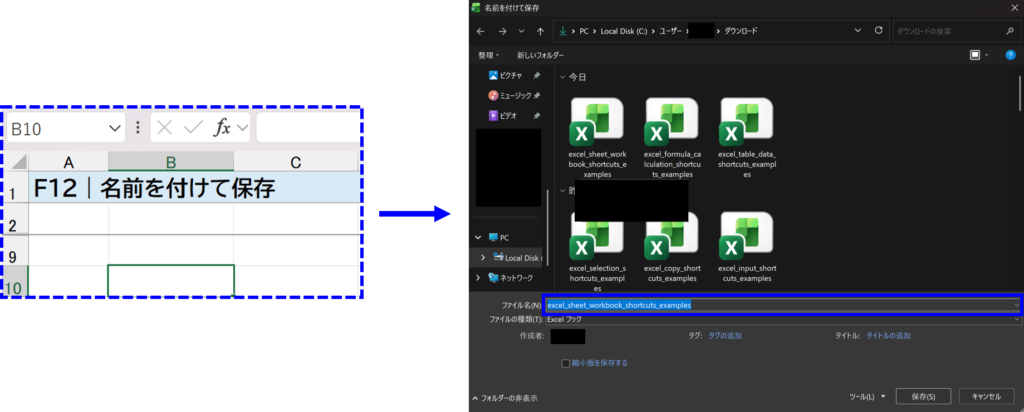Click the Enter checkmark in formula bar
The image size is (1024, 412).
(193, 128)
